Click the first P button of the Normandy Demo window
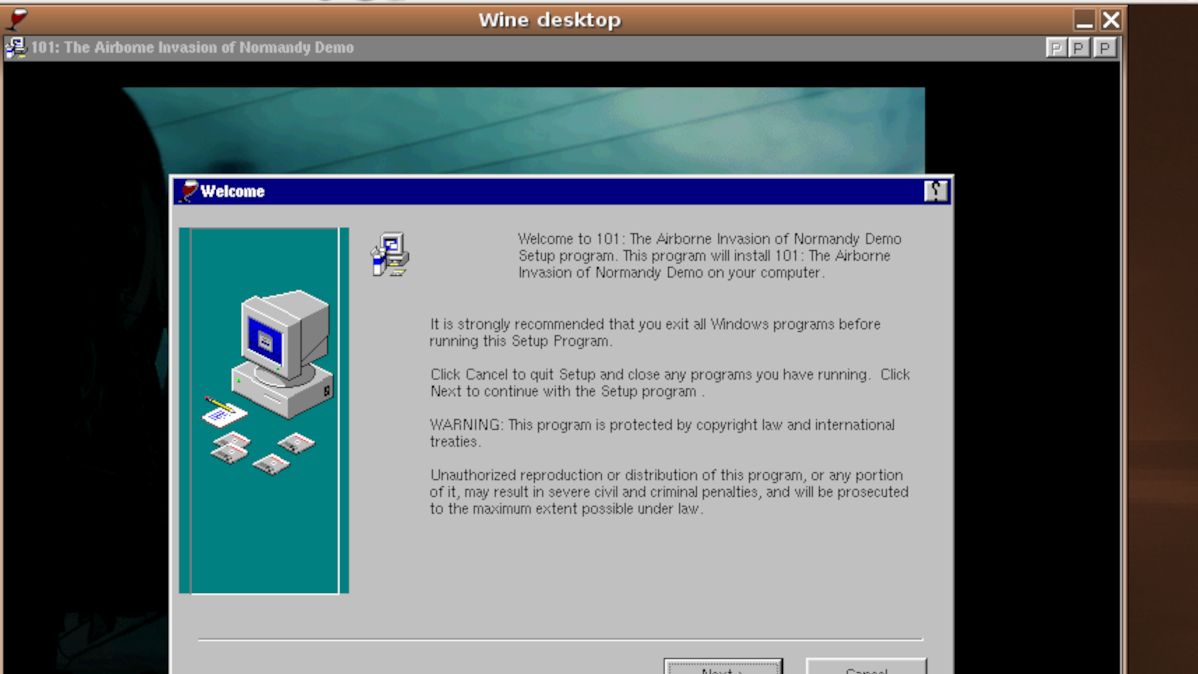The height and width of the screenshot is (674, 1198). [x=1056, y=48]
